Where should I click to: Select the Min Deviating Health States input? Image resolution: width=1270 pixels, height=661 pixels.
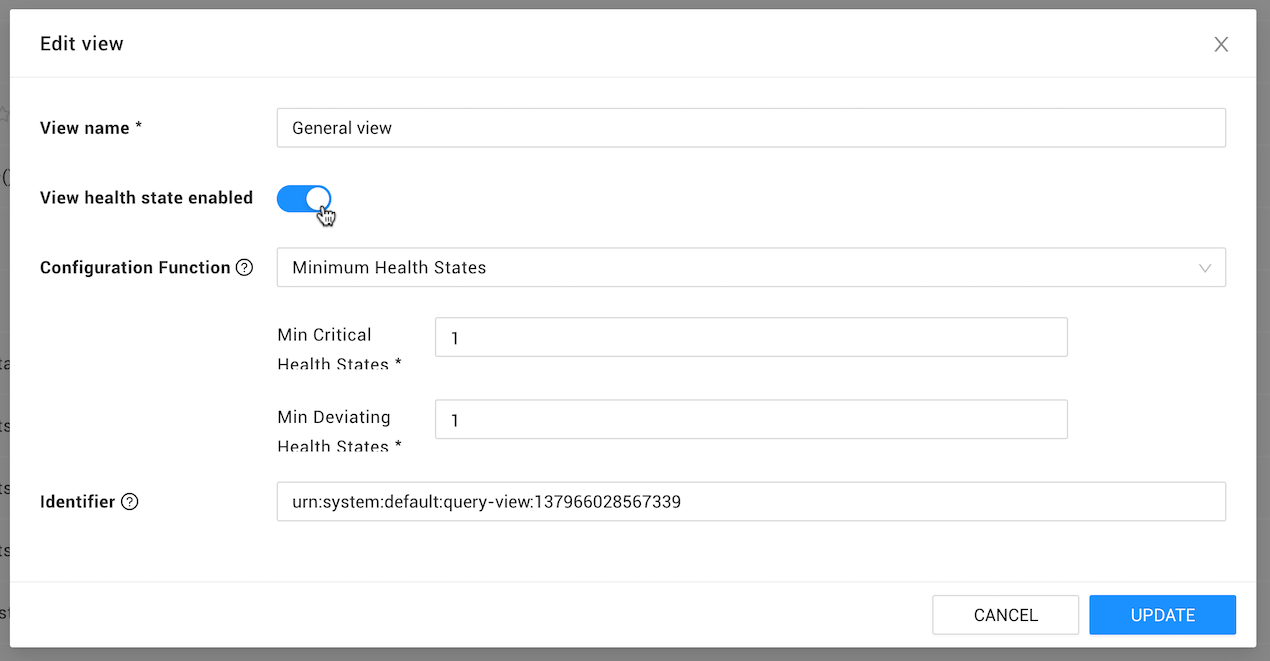click(x=751, y=420)
